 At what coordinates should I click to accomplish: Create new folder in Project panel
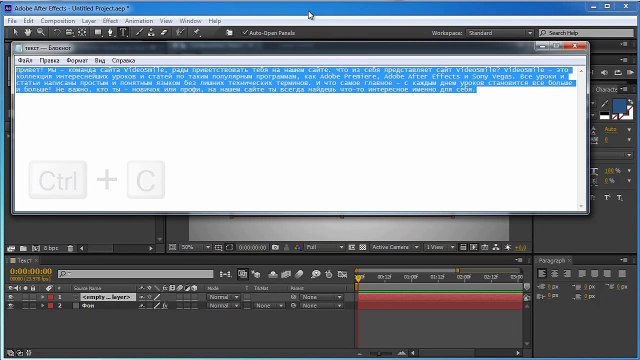[x=23, y=248]
